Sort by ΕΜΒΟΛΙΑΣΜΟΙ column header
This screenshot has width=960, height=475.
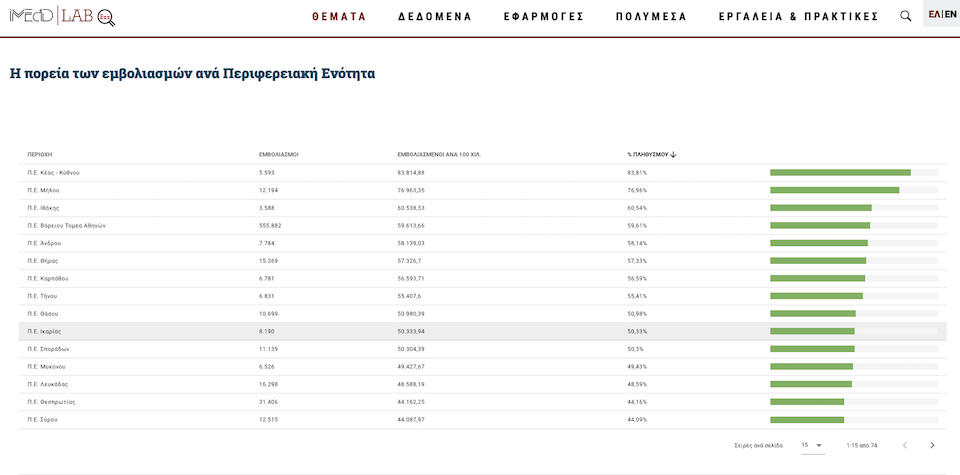279,155
